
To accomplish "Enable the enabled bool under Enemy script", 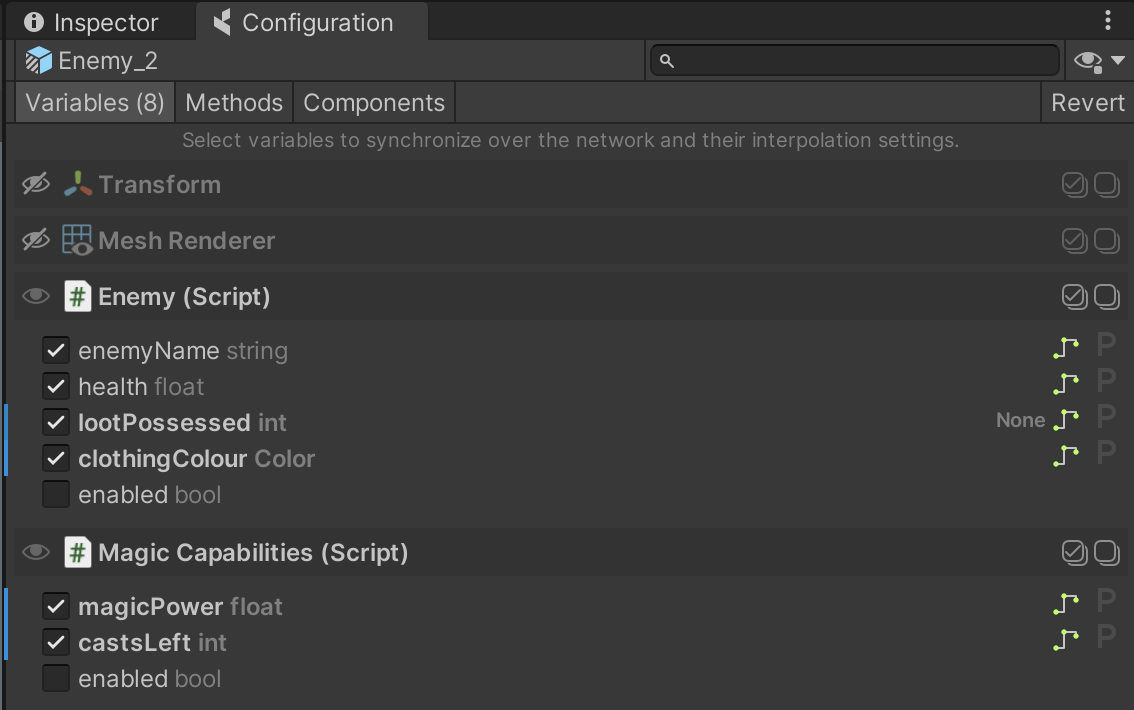I will (x=56, y=495).
